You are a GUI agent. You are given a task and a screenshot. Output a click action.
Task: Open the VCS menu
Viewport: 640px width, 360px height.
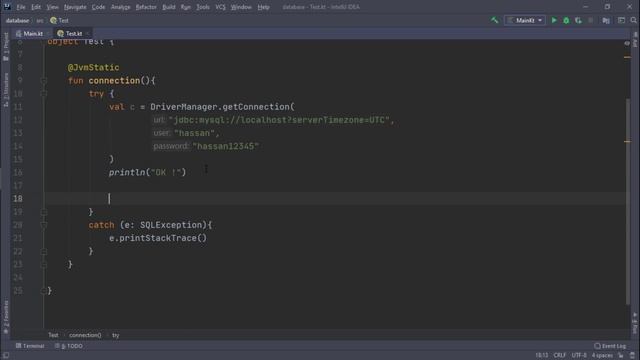click(x=220, y=7)
